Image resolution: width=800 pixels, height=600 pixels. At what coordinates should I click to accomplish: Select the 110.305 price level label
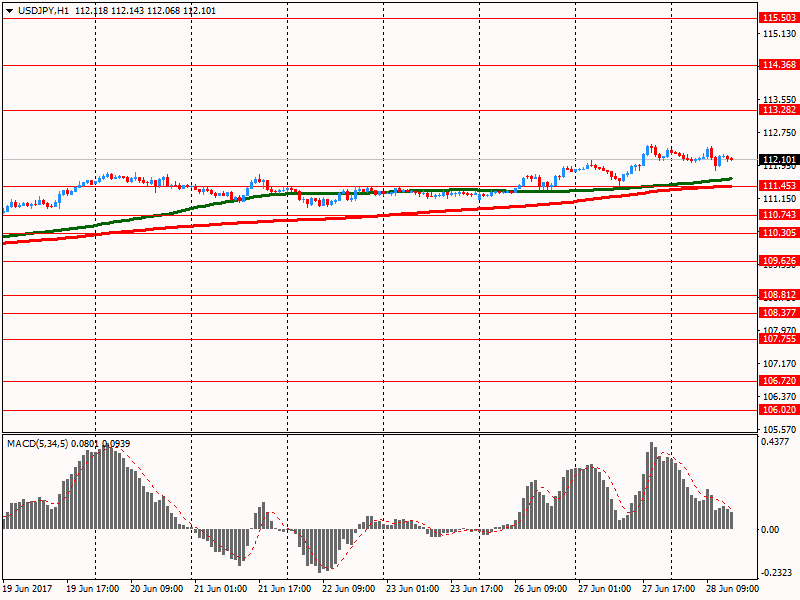[779, 233]
